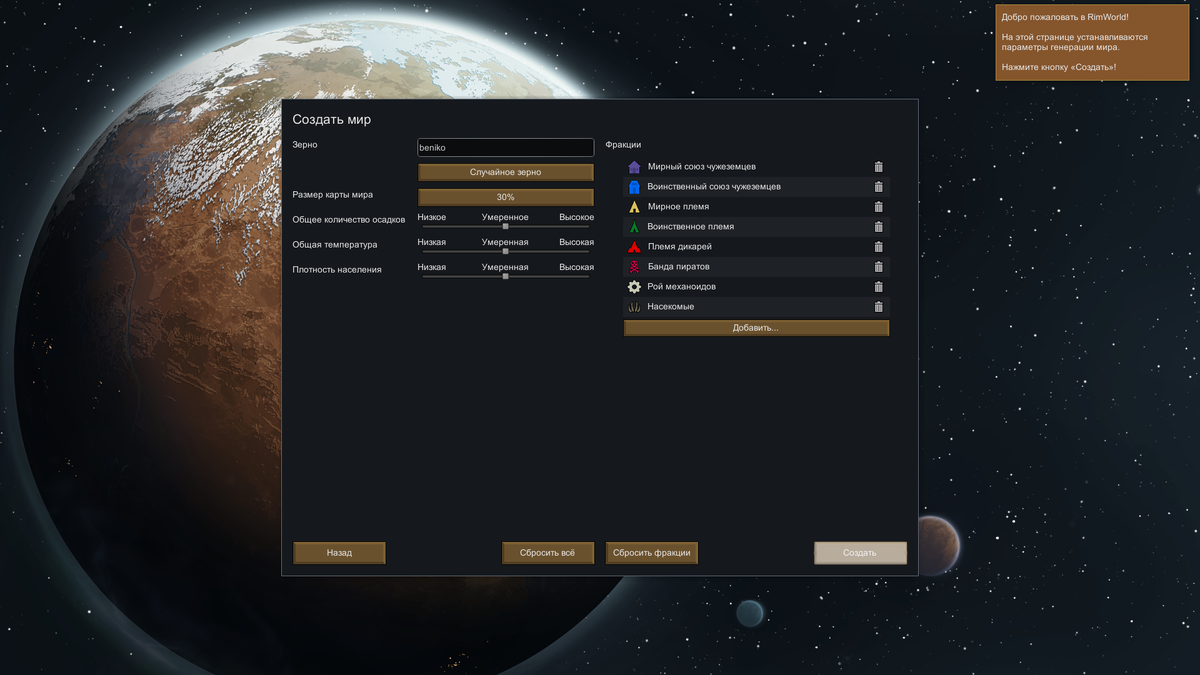The width and height of the screenshot is (1200, 675).
Task: Open the Добавить... faction menu
Action: tap(756, 328)
